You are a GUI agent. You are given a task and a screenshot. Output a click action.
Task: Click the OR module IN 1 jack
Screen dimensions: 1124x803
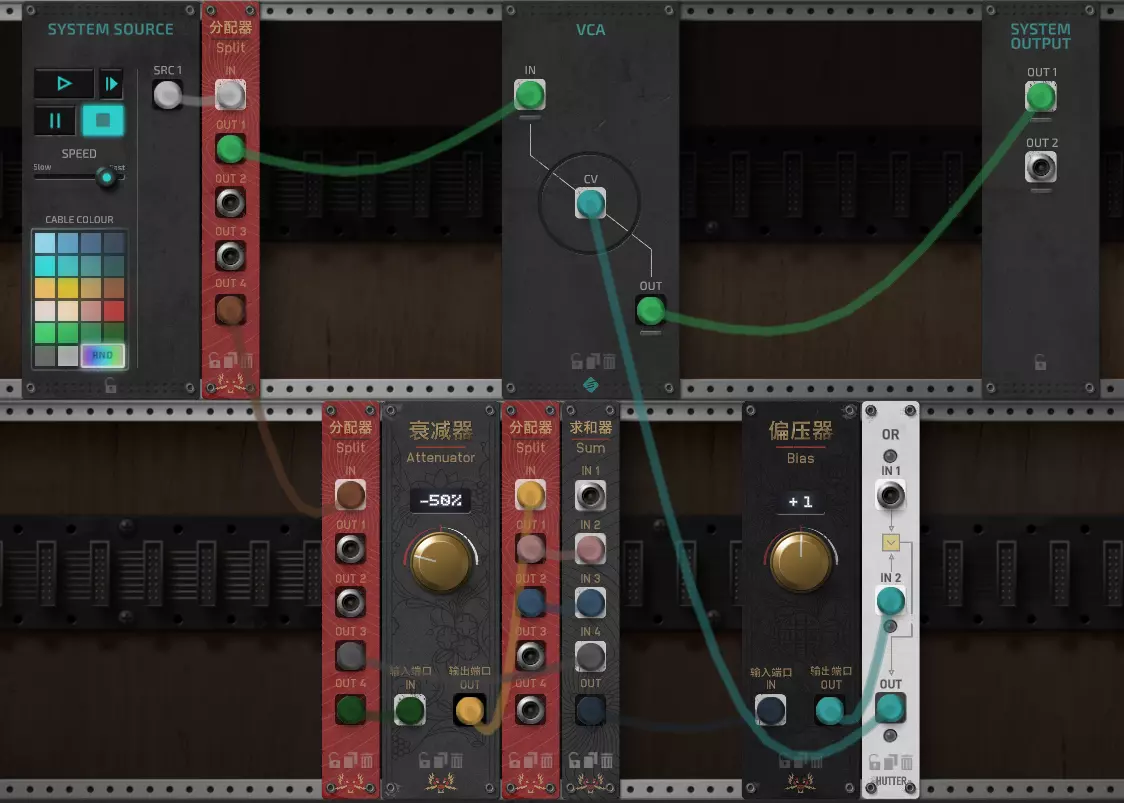click(890, 495)
